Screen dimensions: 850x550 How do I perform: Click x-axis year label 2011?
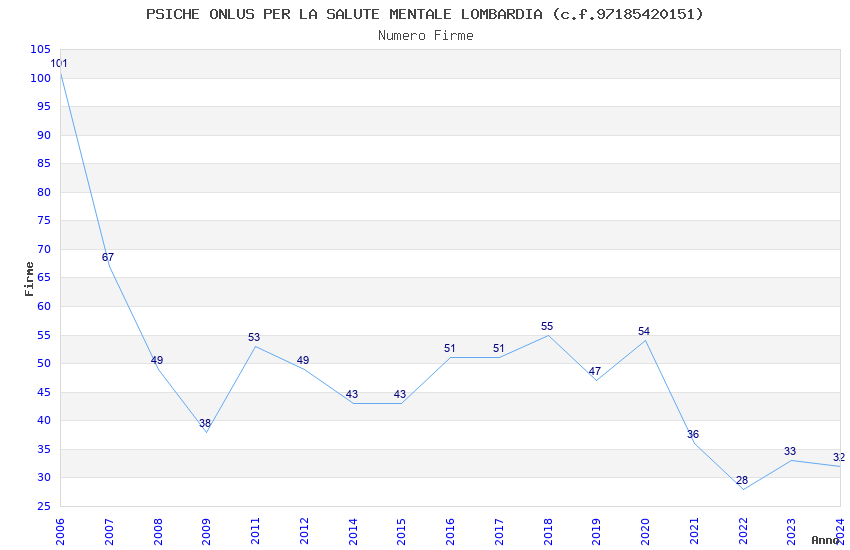[255, 531]
